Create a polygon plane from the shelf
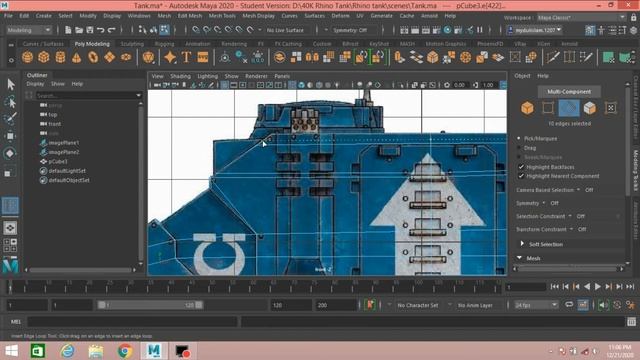This screenshot has width=640, height=360. tap(109, 57)
